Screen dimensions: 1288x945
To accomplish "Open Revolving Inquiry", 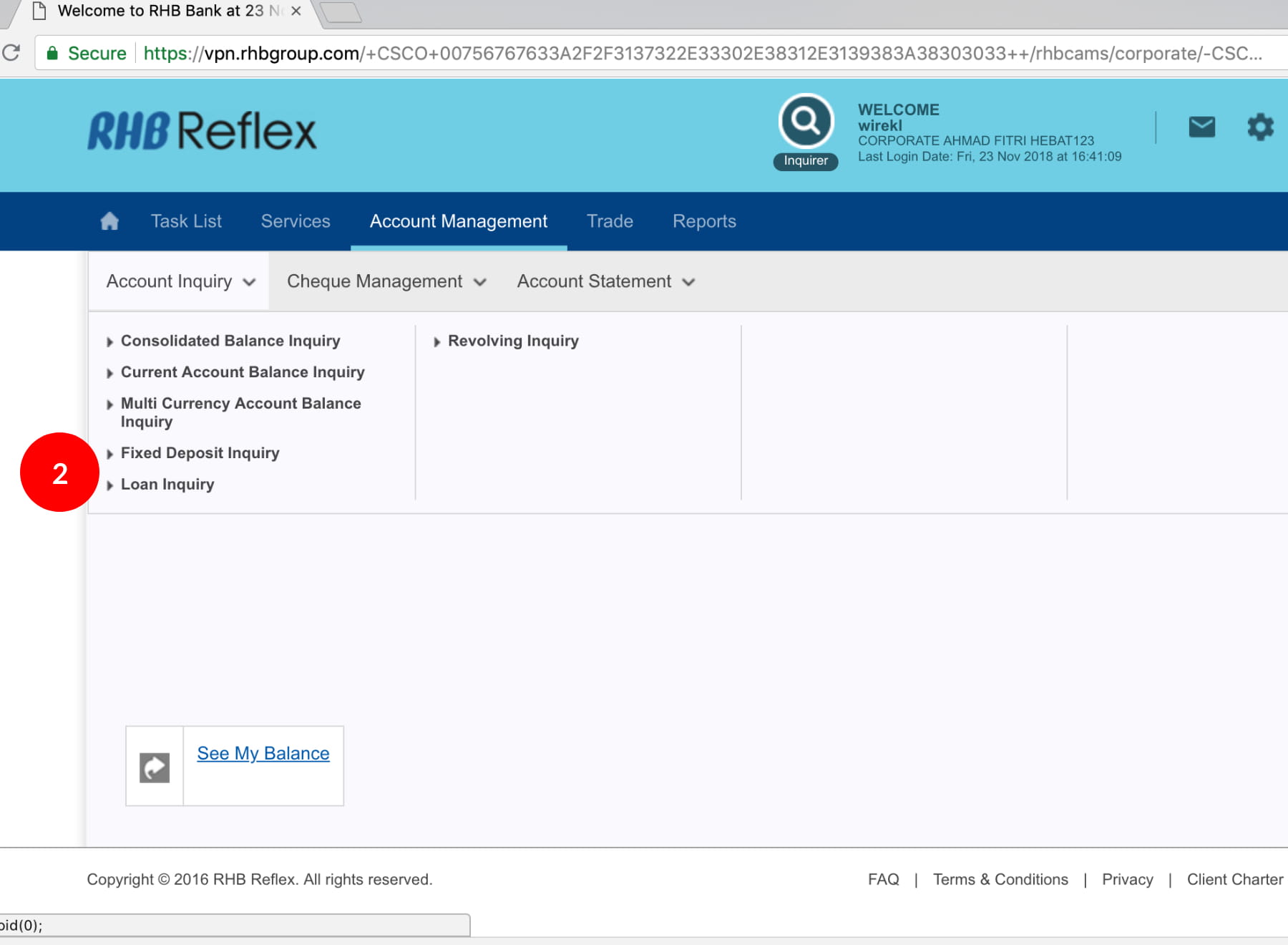I will (512, 341).
